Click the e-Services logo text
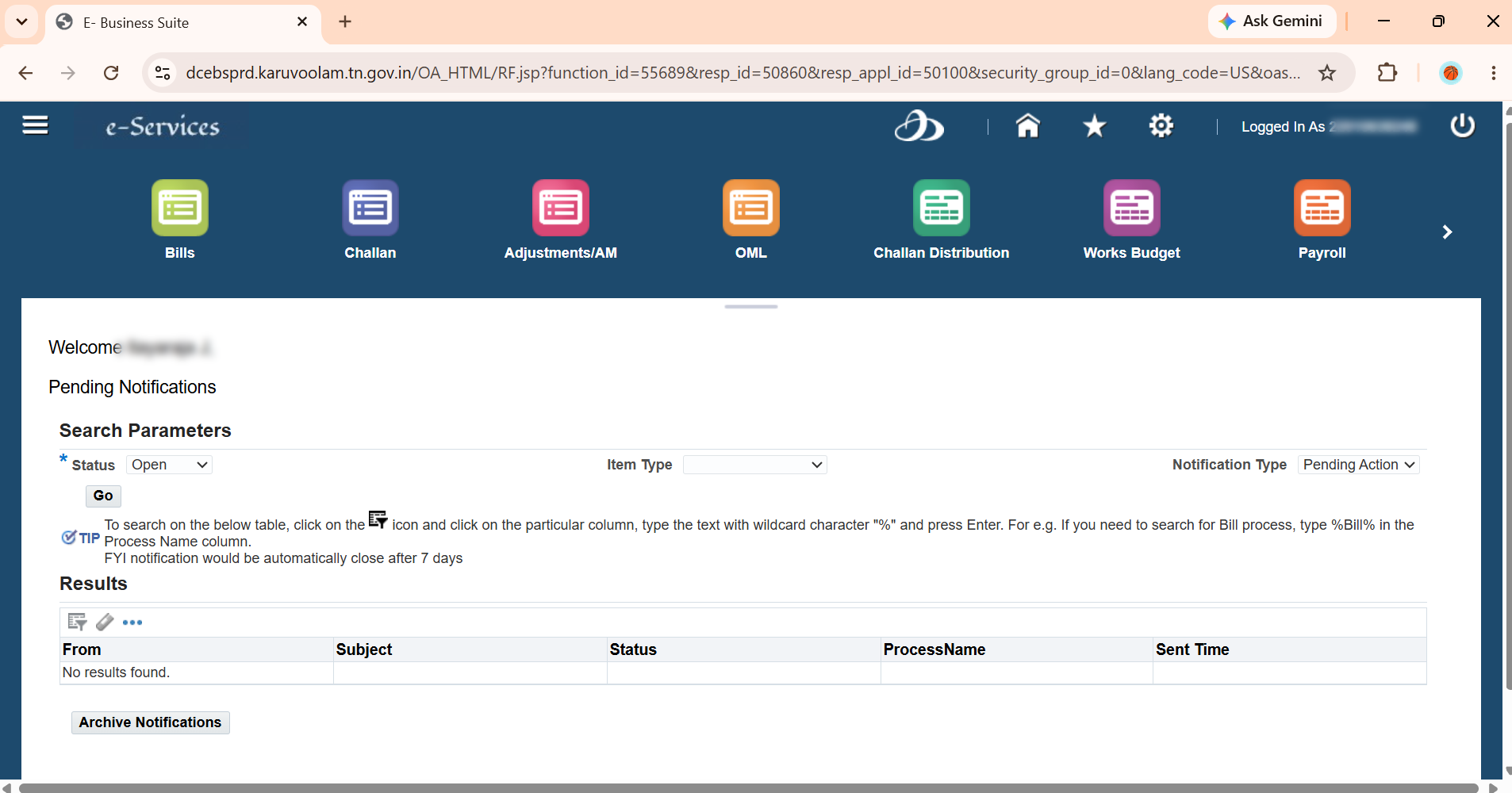This screenshot has width=1512, height=793. click(x=163, y=126)
